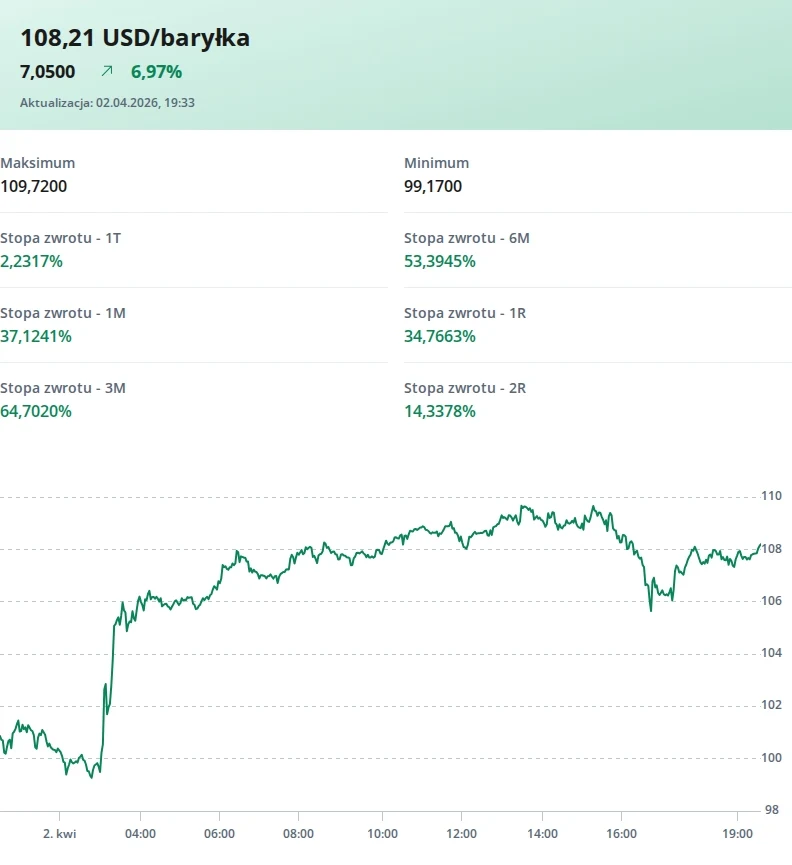Click the 108,21 USD/baryłka price heading
792x865 pixels.
(135, 38)
